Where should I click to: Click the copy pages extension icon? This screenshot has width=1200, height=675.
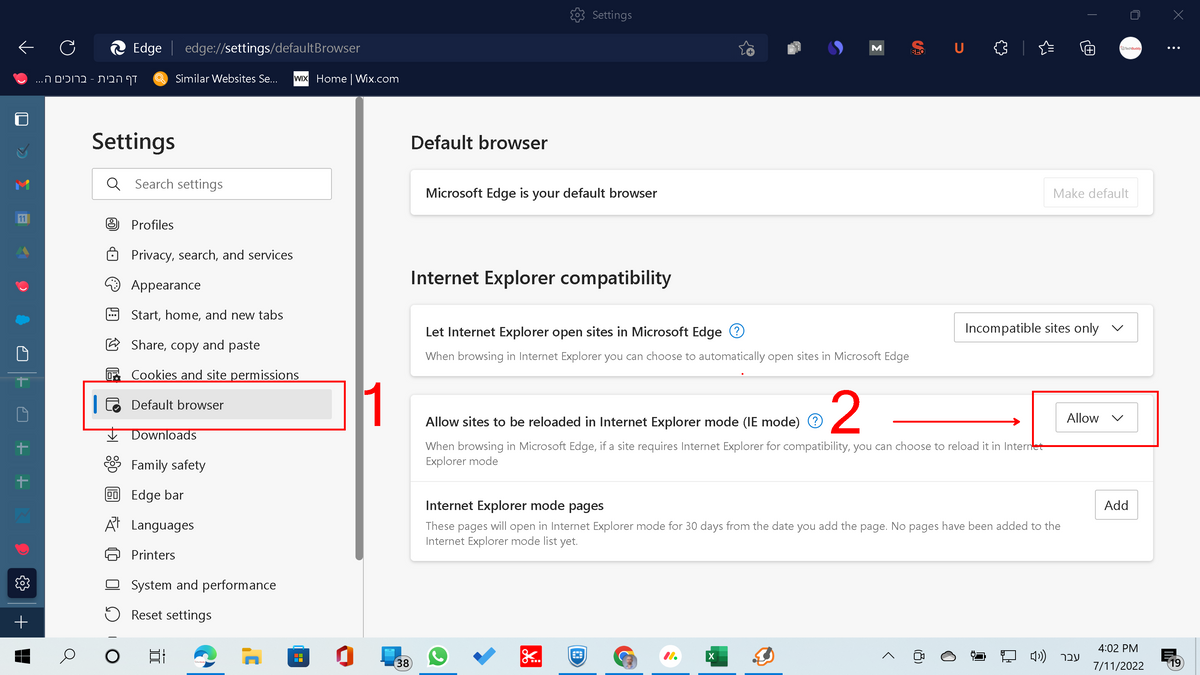793,47
